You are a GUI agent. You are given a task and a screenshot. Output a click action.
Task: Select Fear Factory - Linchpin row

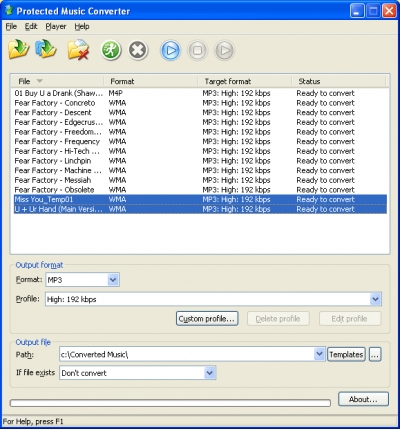click(200, 161)
